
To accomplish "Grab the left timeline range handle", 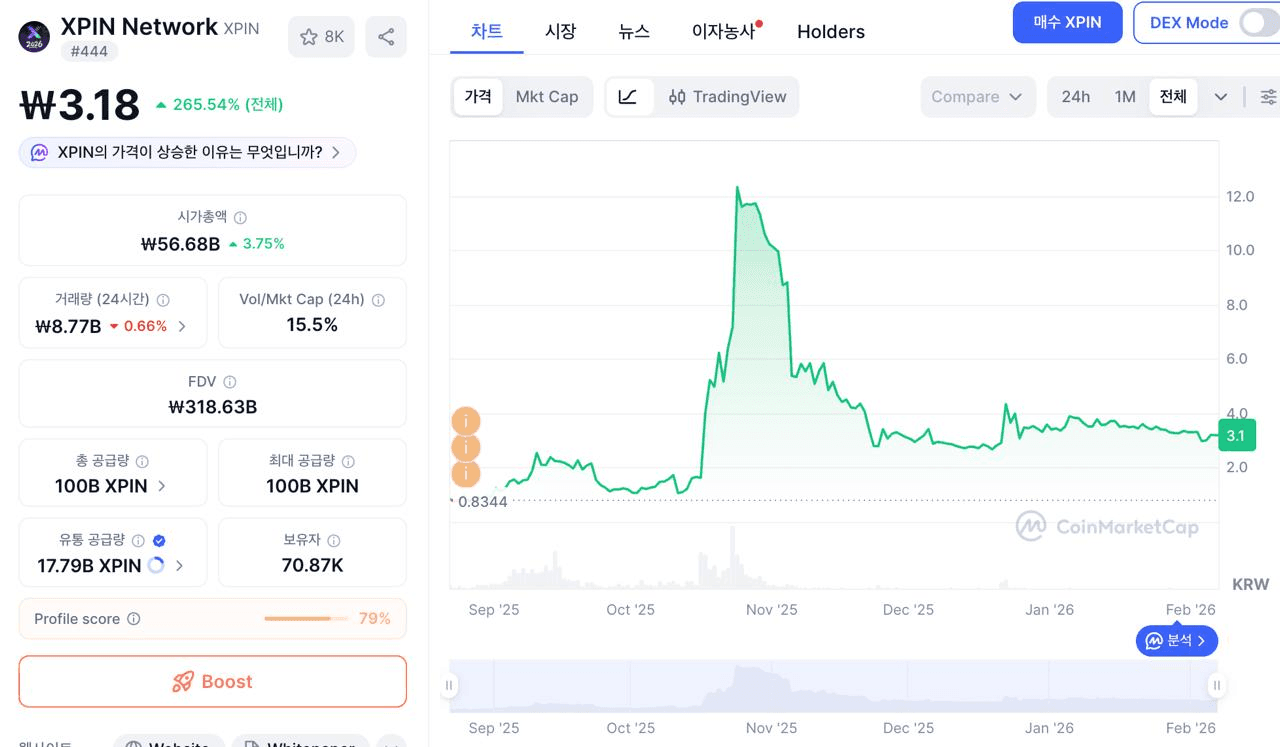I will coord(450,685).
